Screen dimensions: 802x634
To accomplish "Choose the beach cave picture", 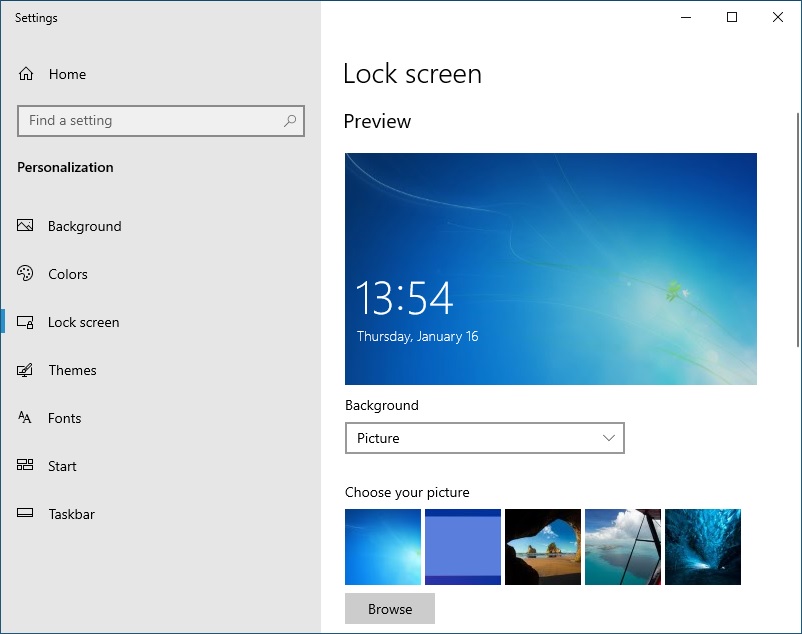I will (543, 547).
